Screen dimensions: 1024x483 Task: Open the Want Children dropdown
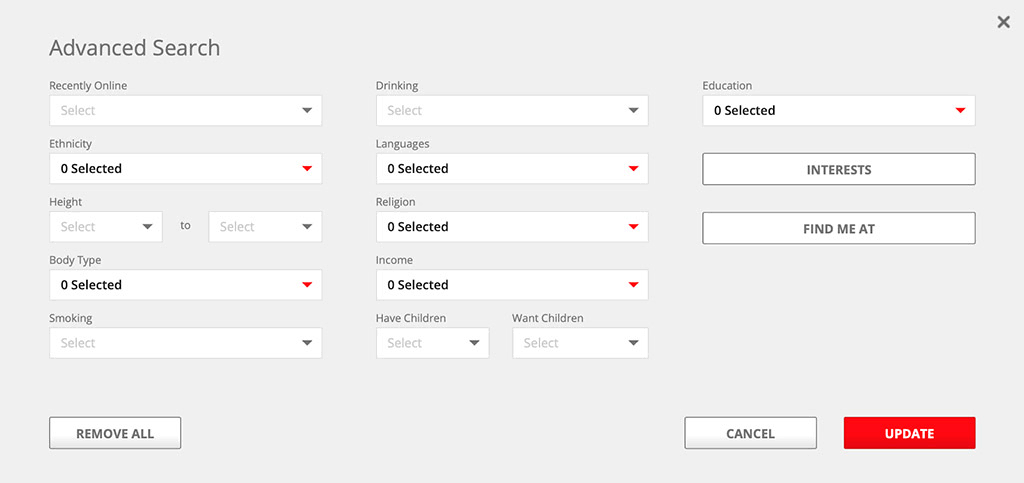click(x=580, y=343)
